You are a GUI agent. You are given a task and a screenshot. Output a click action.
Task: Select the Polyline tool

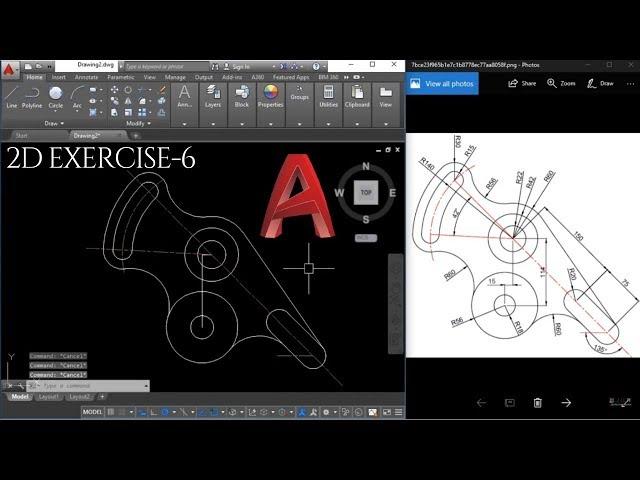[32, 97]
